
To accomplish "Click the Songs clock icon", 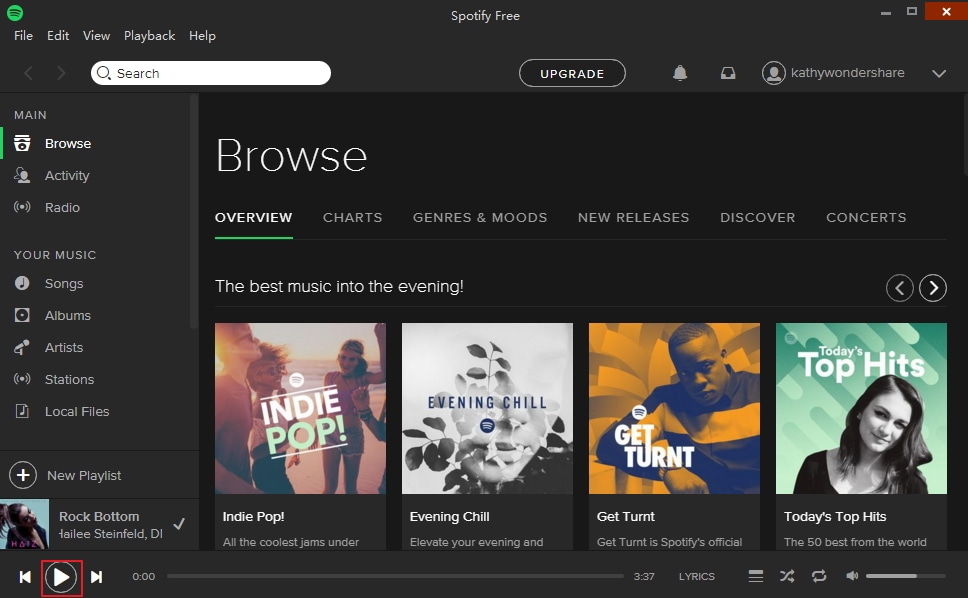I will click(22, 283).
